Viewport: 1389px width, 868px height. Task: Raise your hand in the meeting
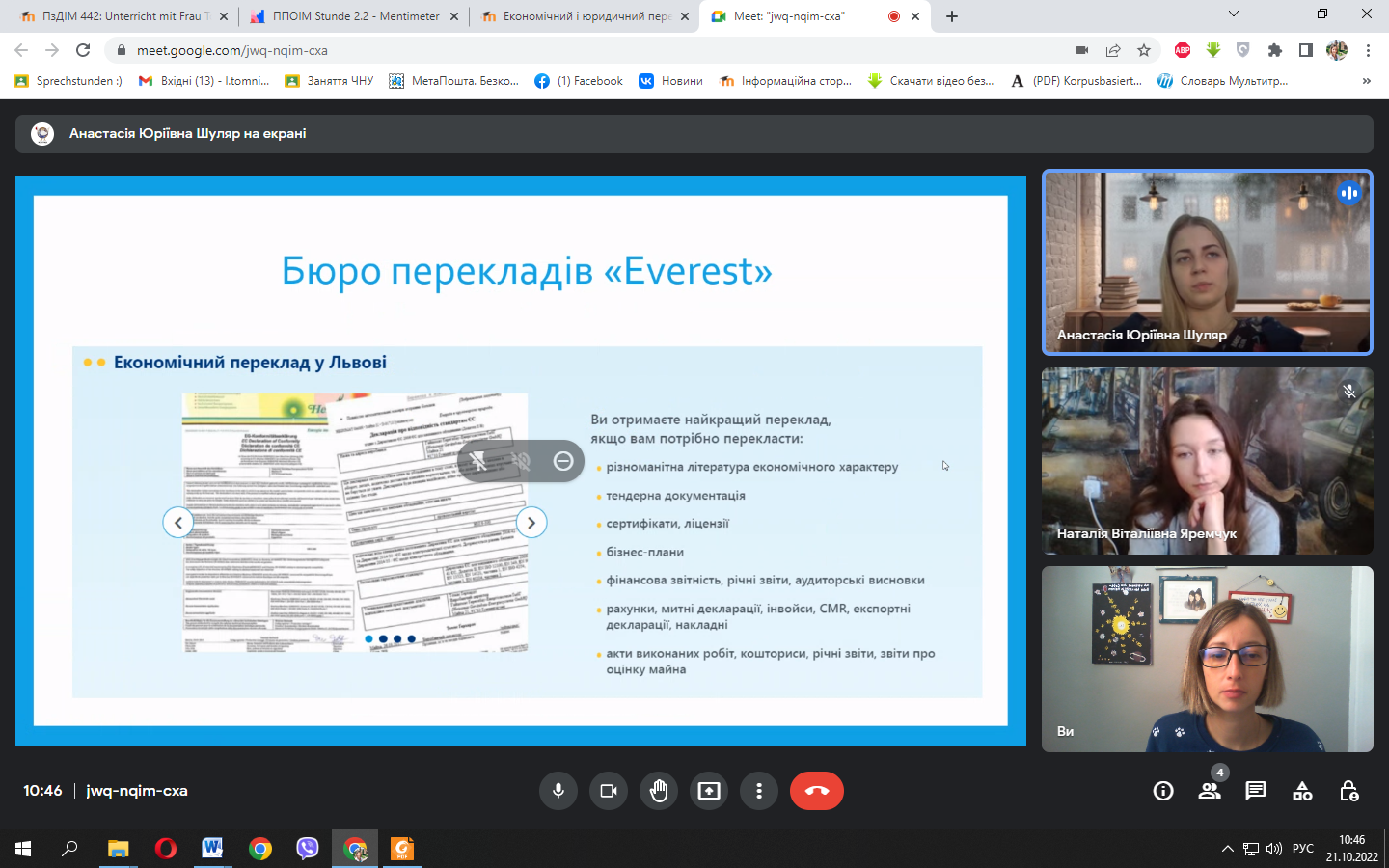click(659, 791)
